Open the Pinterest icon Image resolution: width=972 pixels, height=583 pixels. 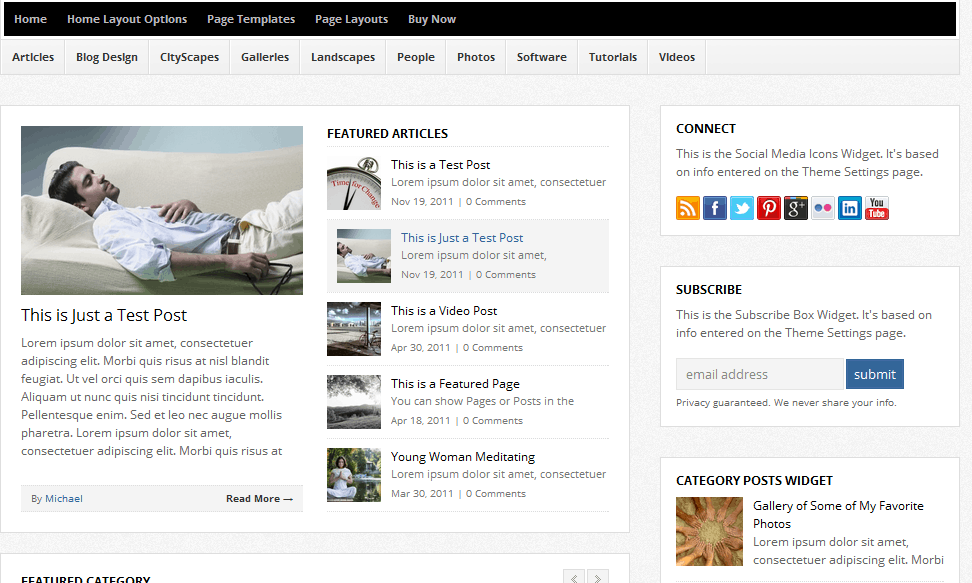point(769,208)
